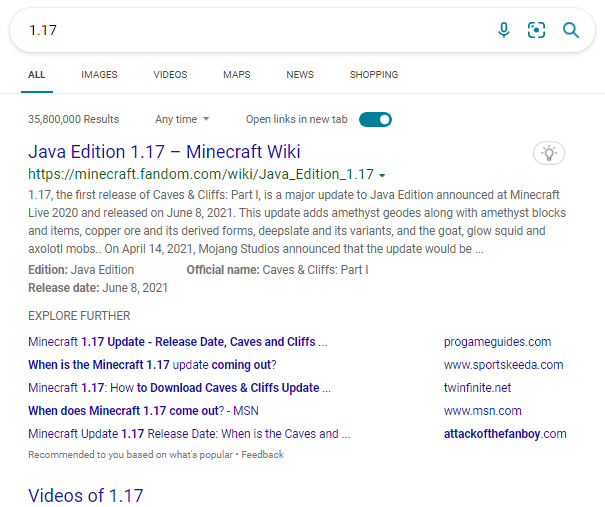
Task: Select the 35,800,000 Results count text
Action: pyautogui.click(x=73, y=119)
